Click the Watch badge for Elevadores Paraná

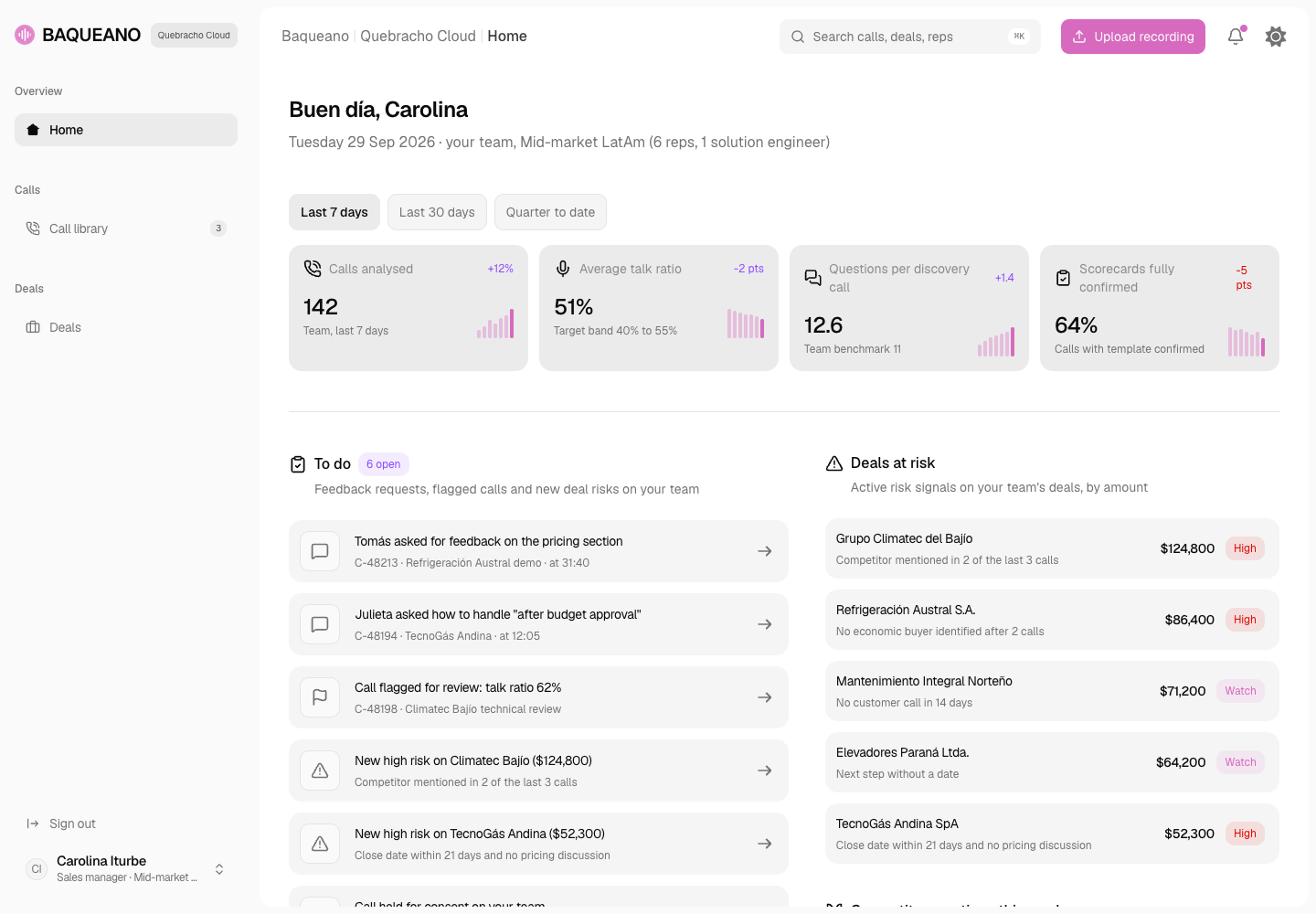tap(1240, 762)
